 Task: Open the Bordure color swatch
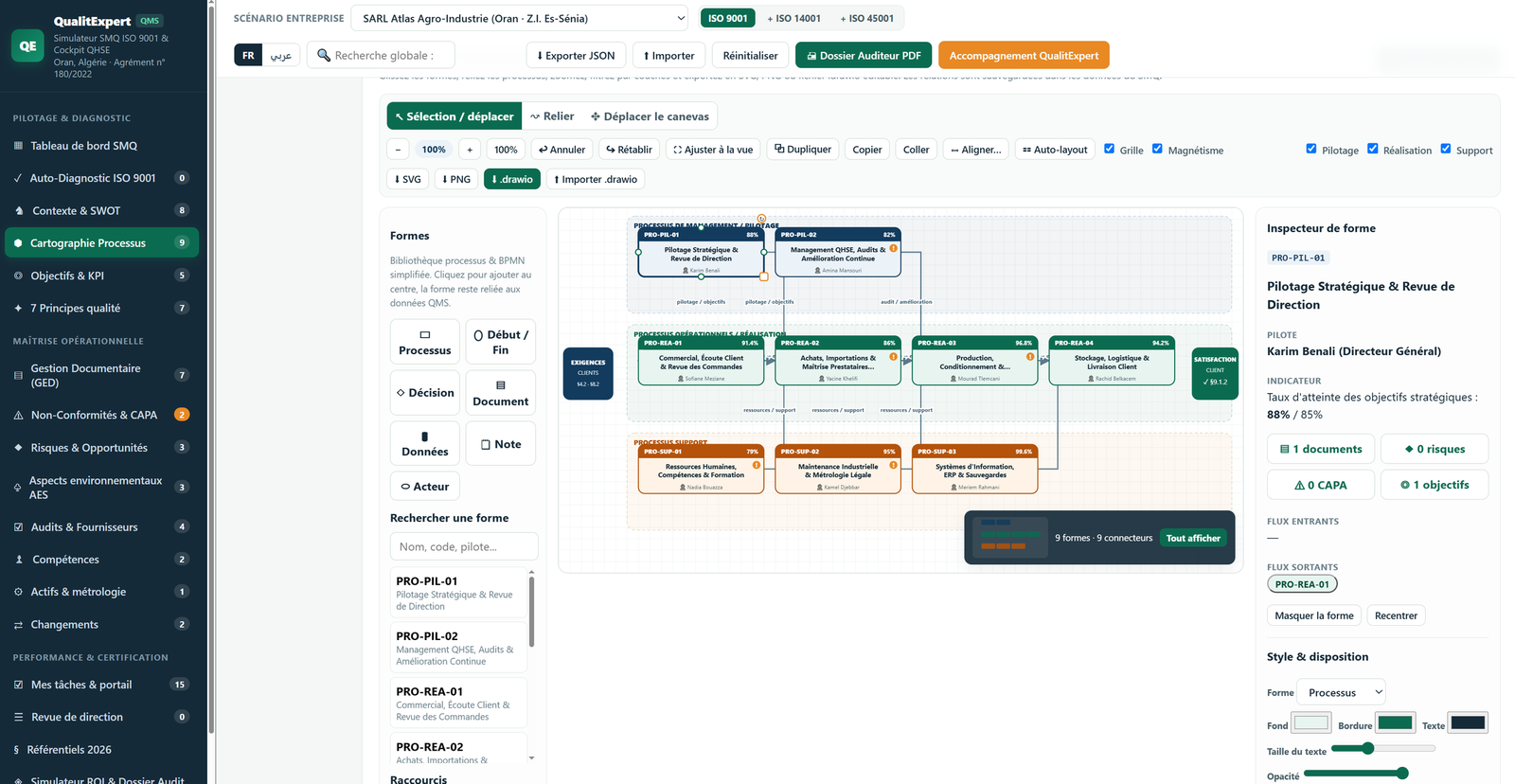tap(1396, 723)
